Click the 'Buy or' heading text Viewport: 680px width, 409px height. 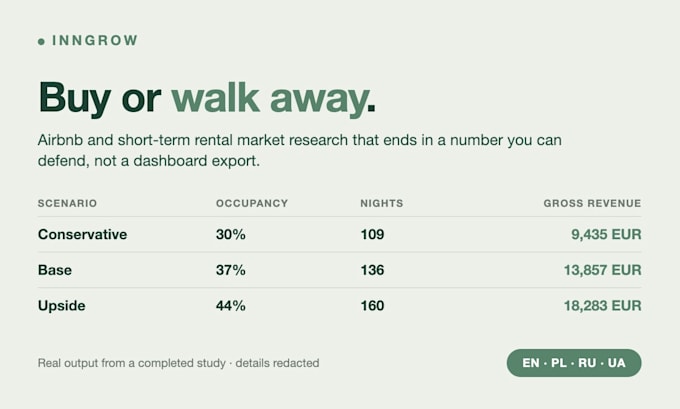point(100,98)
